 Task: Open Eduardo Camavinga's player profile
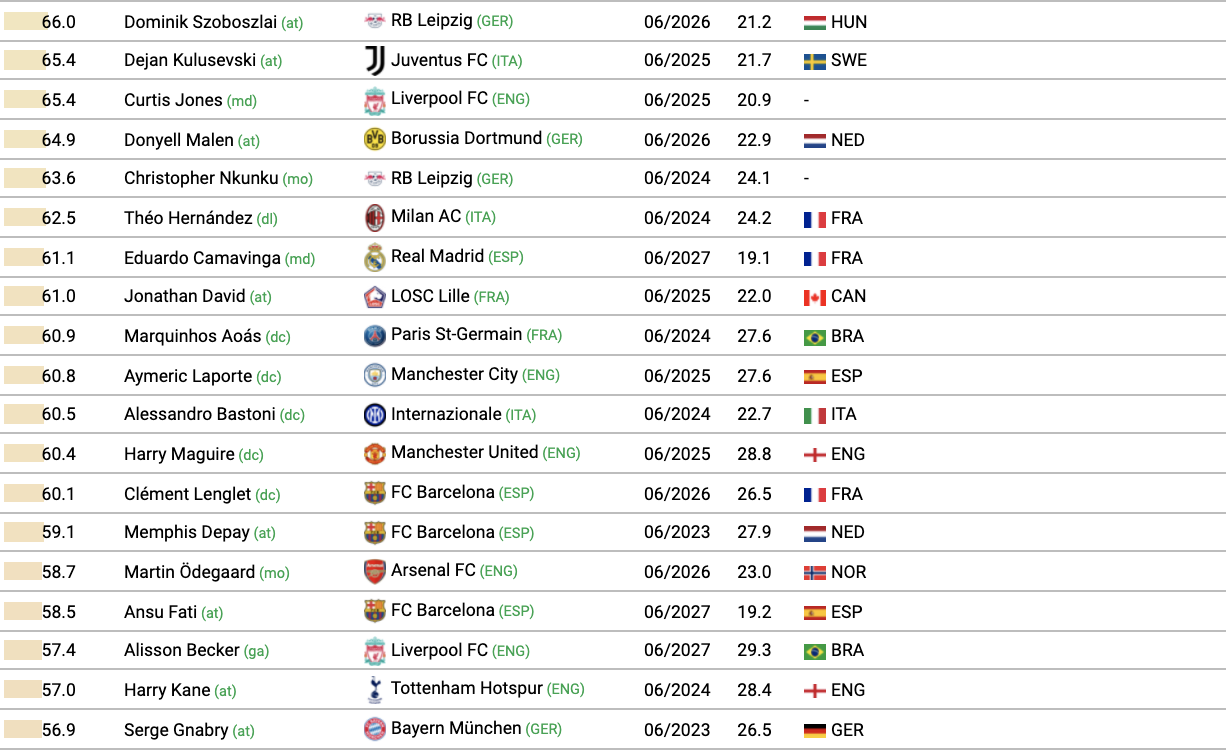tap(202, 258)
